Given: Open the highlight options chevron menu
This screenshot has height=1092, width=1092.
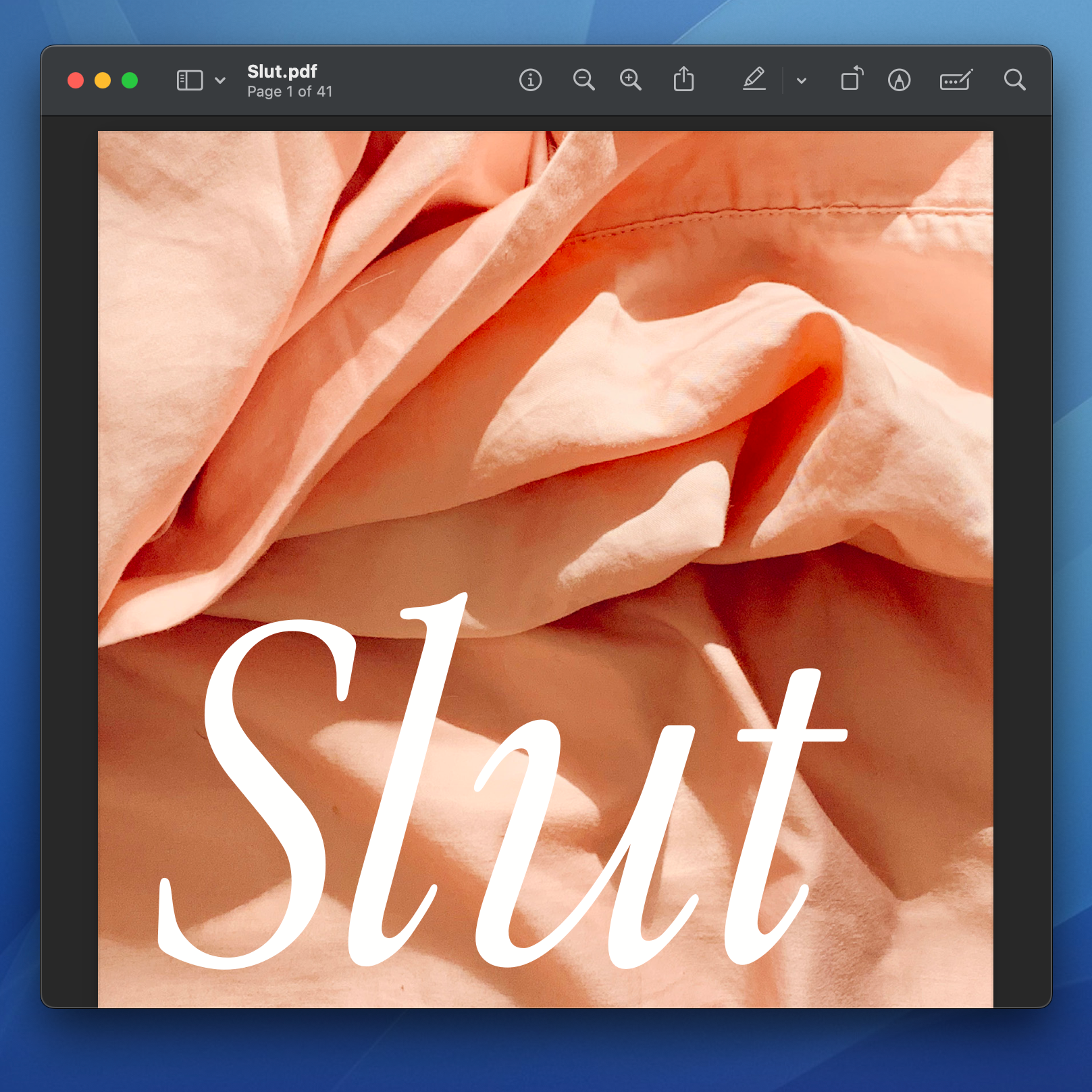Looking at the screenshot, I should point(801,82).
